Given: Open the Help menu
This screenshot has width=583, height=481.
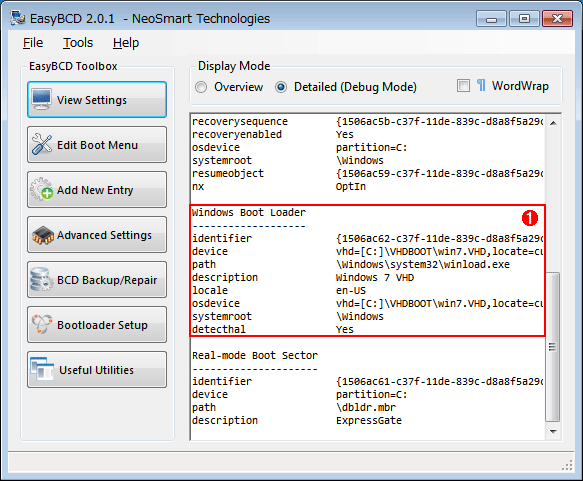Looking at the screenshot, I should click(126, 43).
